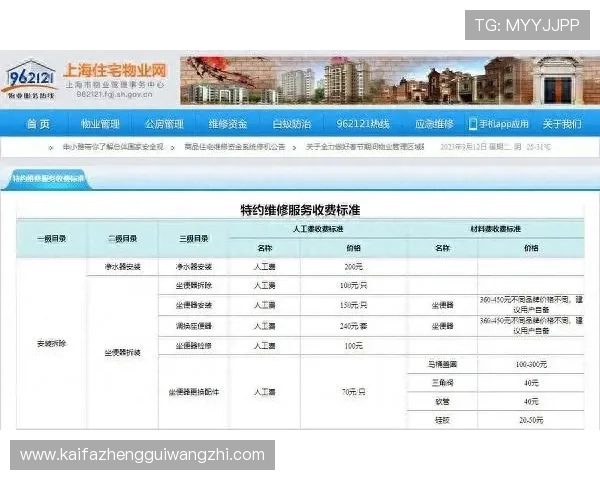The width and height of the screenshot is (600, 480).
Task: Open the 首页 home menu
Action: pos(38,124)
